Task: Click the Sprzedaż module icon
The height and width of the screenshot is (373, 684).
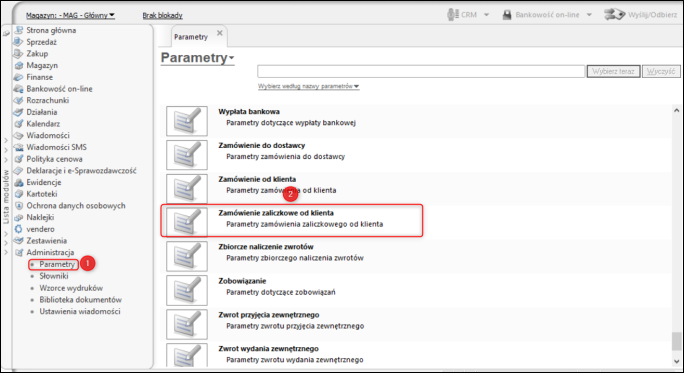Action: 18,42
